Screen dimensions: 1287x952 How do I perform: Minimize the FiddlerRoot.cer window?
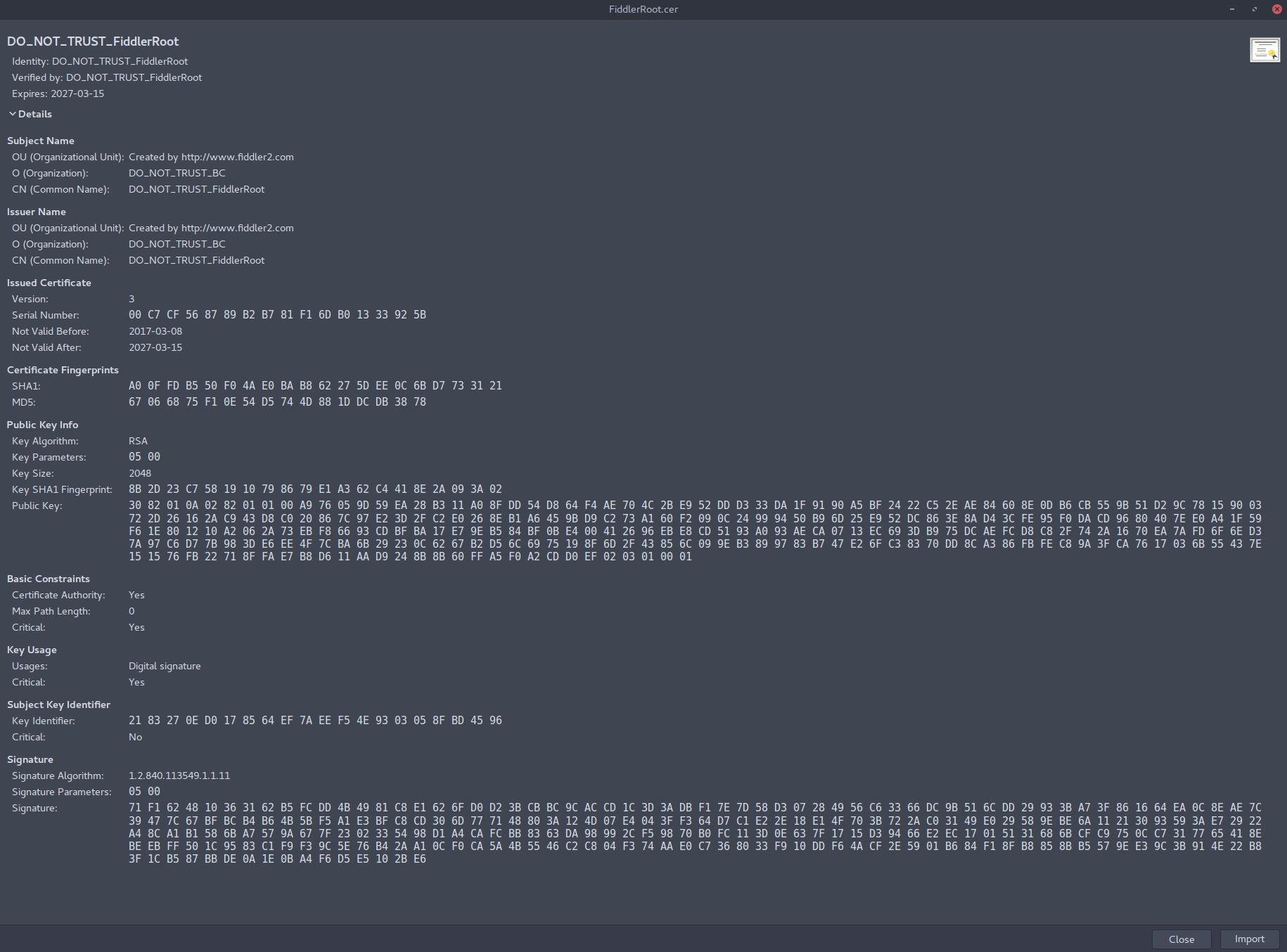pyautogui.click(x=1232, y=9)
